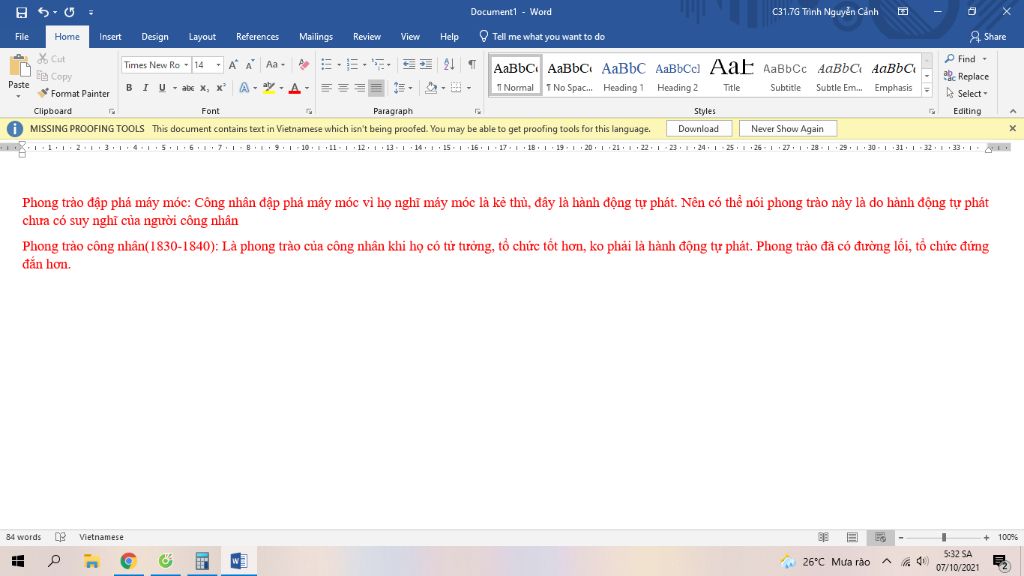Open File Explorer from taskbar
Image resolution: width=1024 pixels, height=576 pixels.
tap(91, 561)
